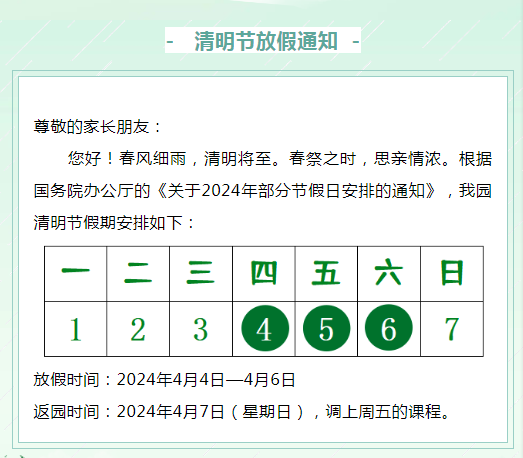Select the green circled date 5
This screenshot has height=458, width=523.
pos(327,328)
